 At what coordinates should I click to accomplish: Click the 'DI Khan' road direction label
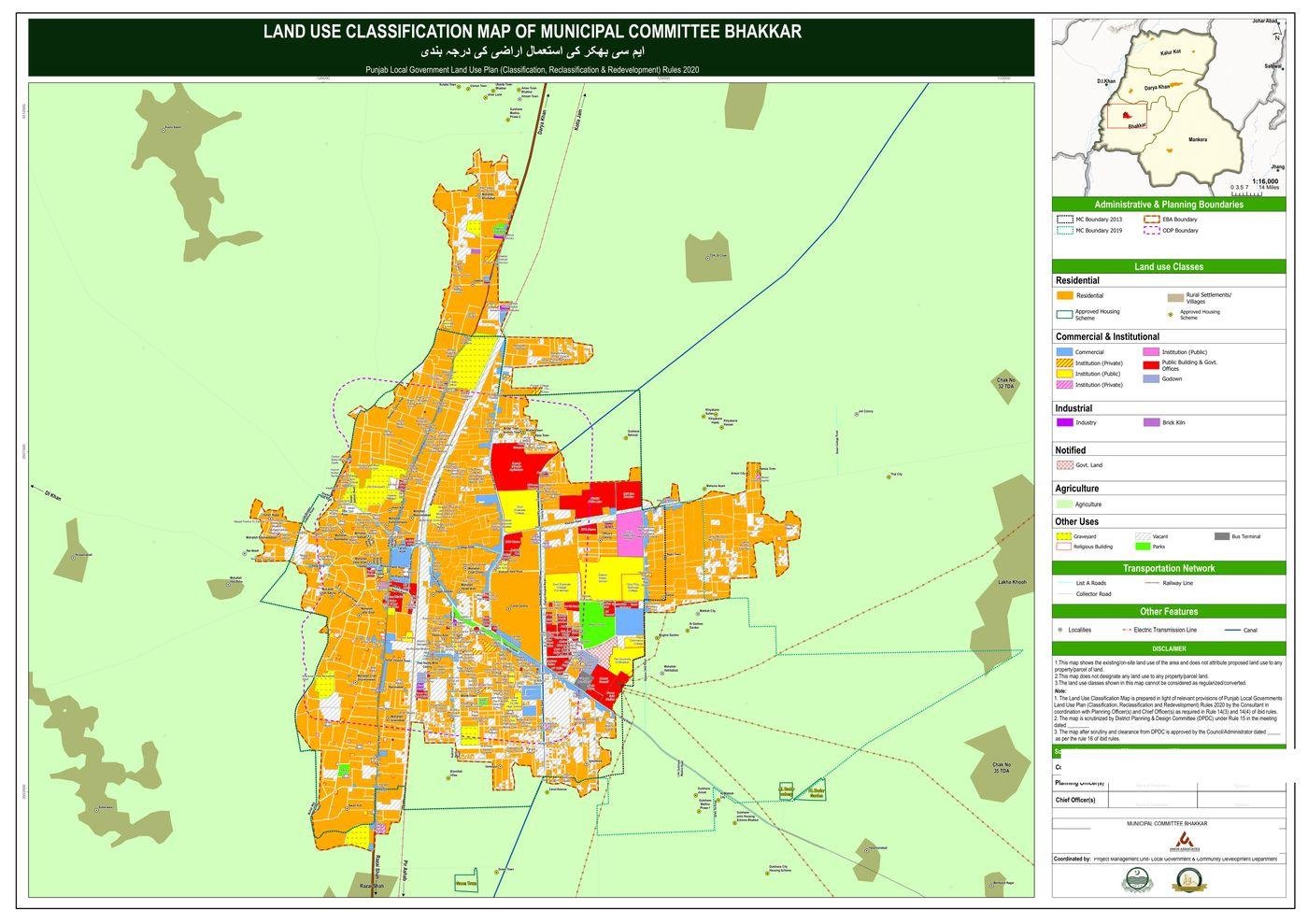51,496
